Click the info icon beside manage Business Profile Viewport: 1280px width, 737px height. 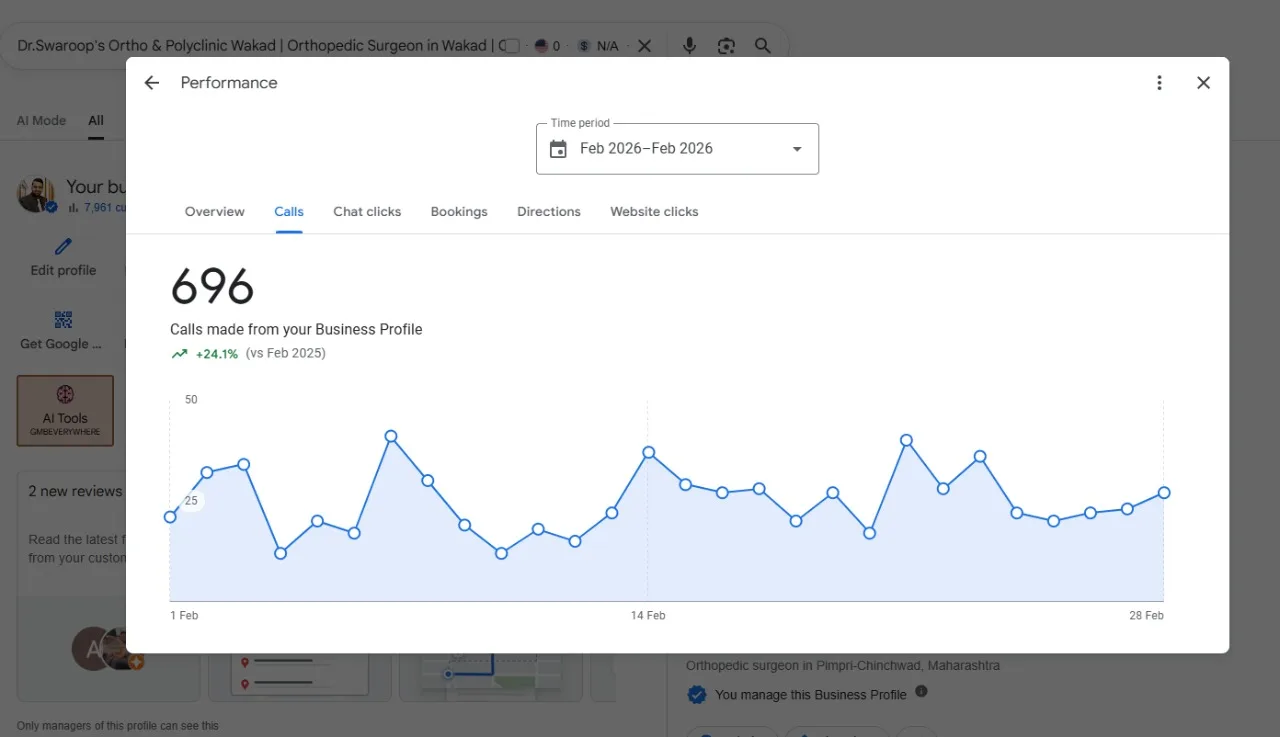pos(921,691)
